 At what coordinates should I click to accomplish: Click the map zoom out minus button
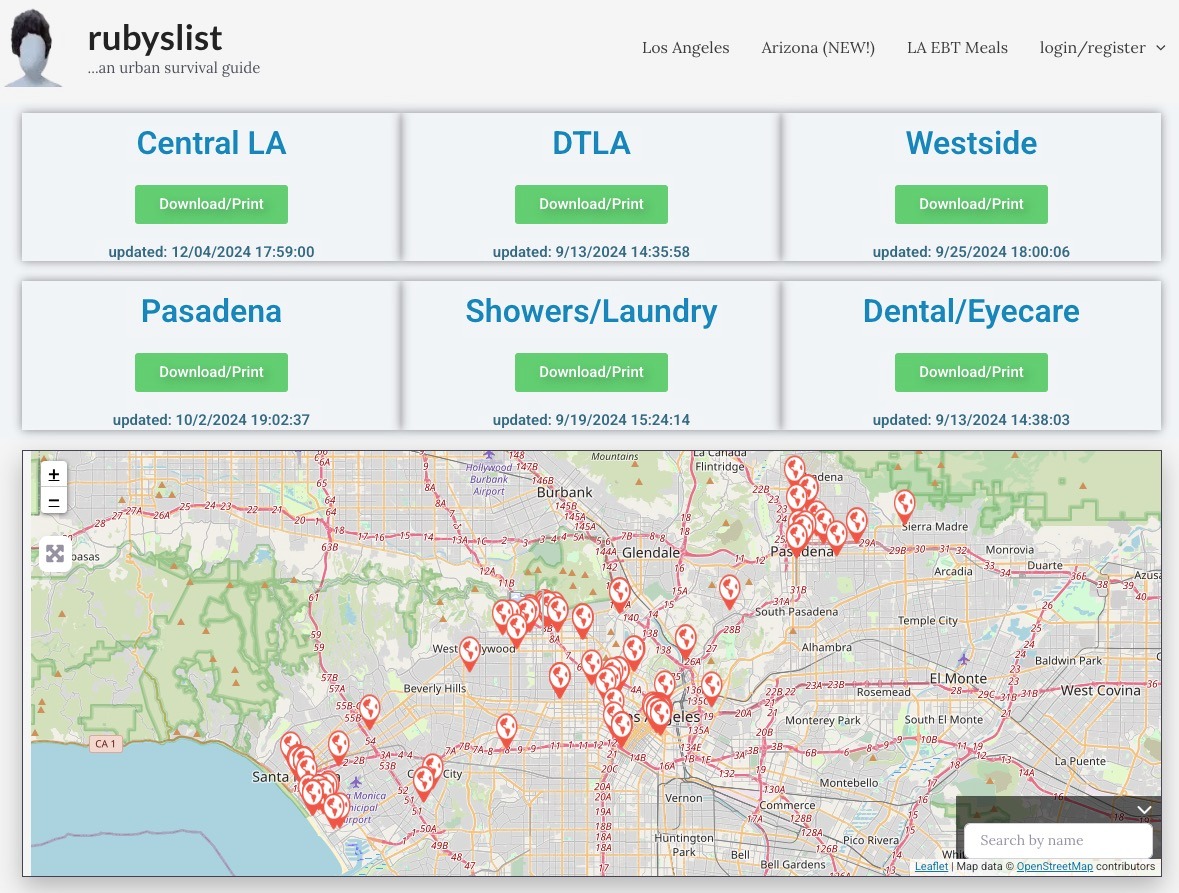tap(54, 501)
